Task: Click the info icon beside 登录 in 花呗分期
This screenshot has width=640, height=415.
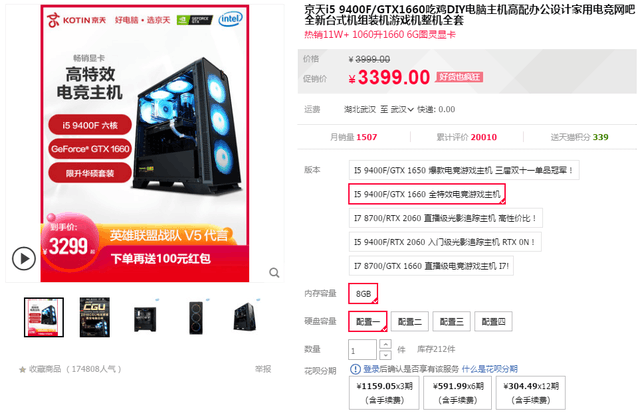Action: (355, 369)
